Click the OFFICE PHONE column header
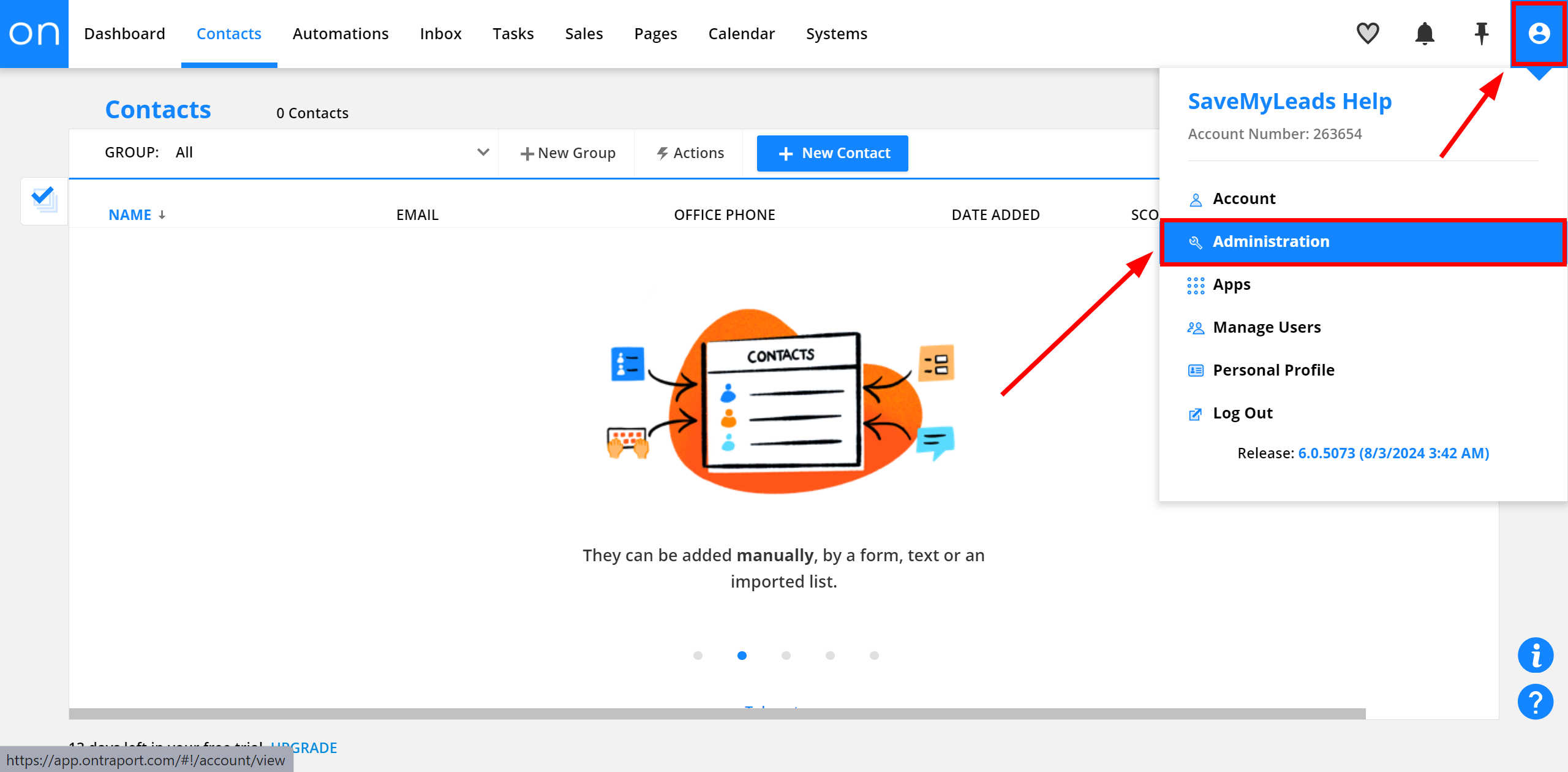The image size is (1568, 772). [x=725, y=215]
